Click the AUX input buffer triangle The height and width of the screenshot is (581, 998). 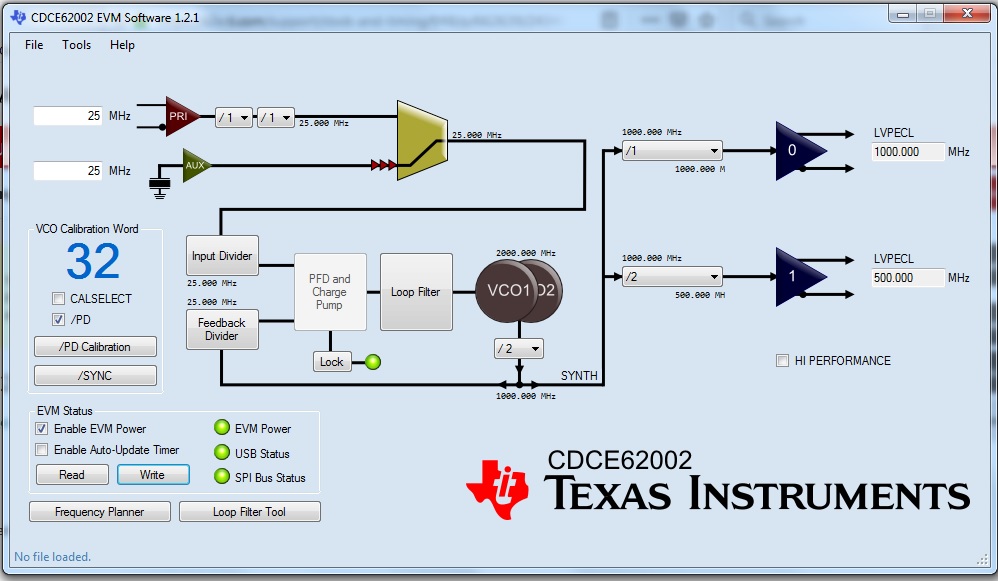[x=195, y=165]
